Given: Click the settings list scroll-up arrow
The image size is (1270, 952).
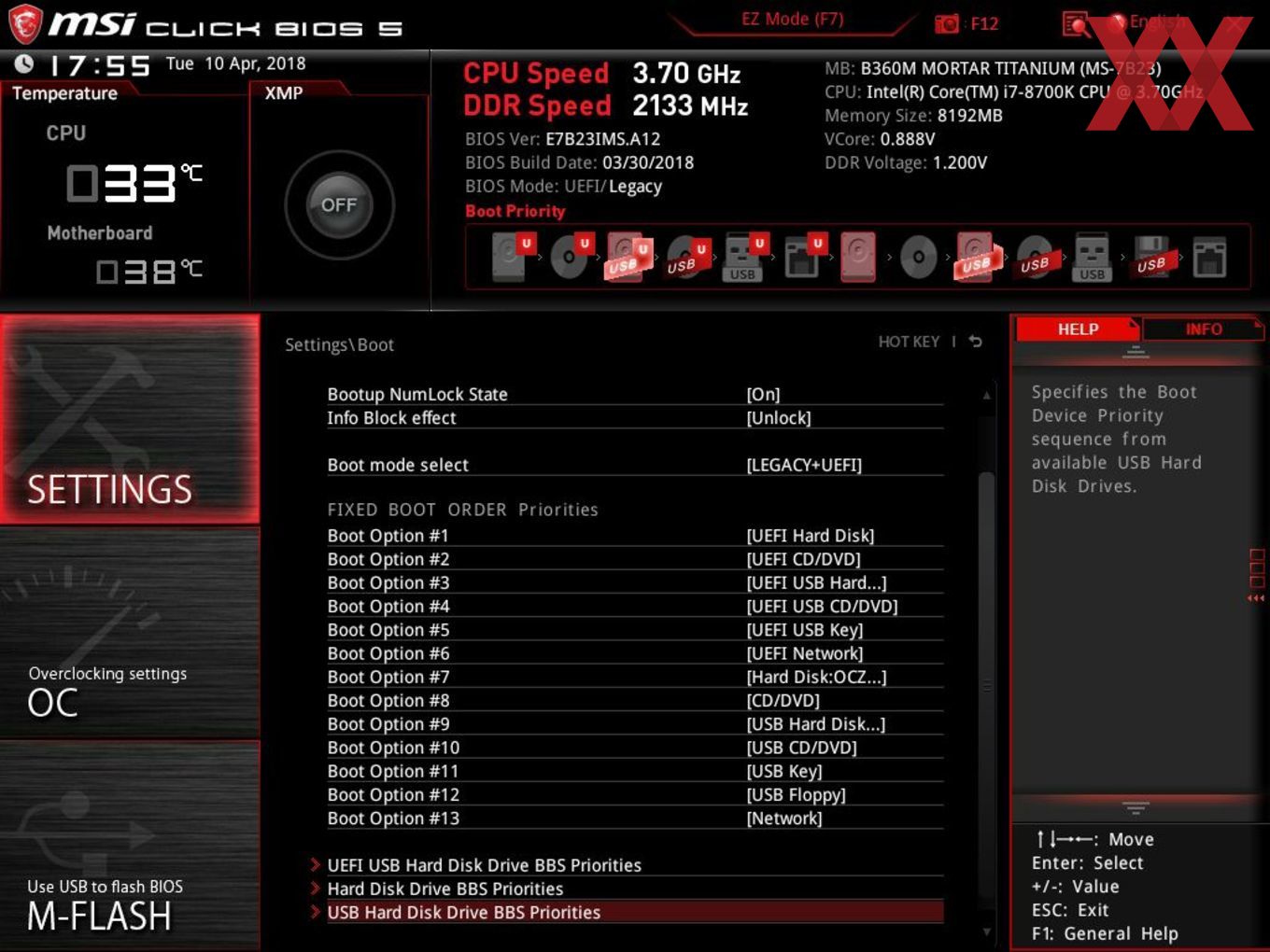Looking at the screenshot, I should (x=986, y=396).
